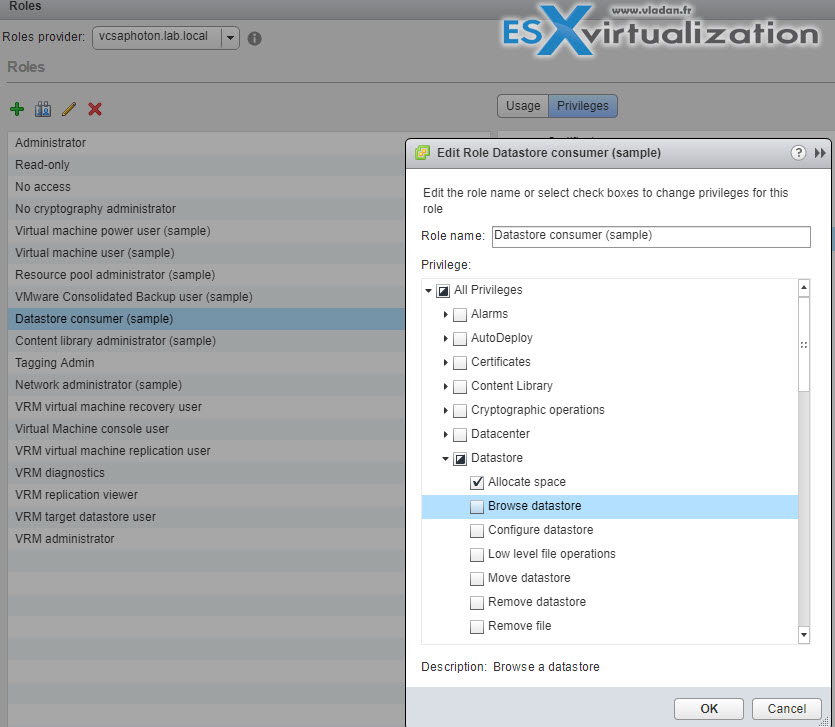835x727 pixels.
Task: Expand the Content Library privilege group
Action: (445, 387)
